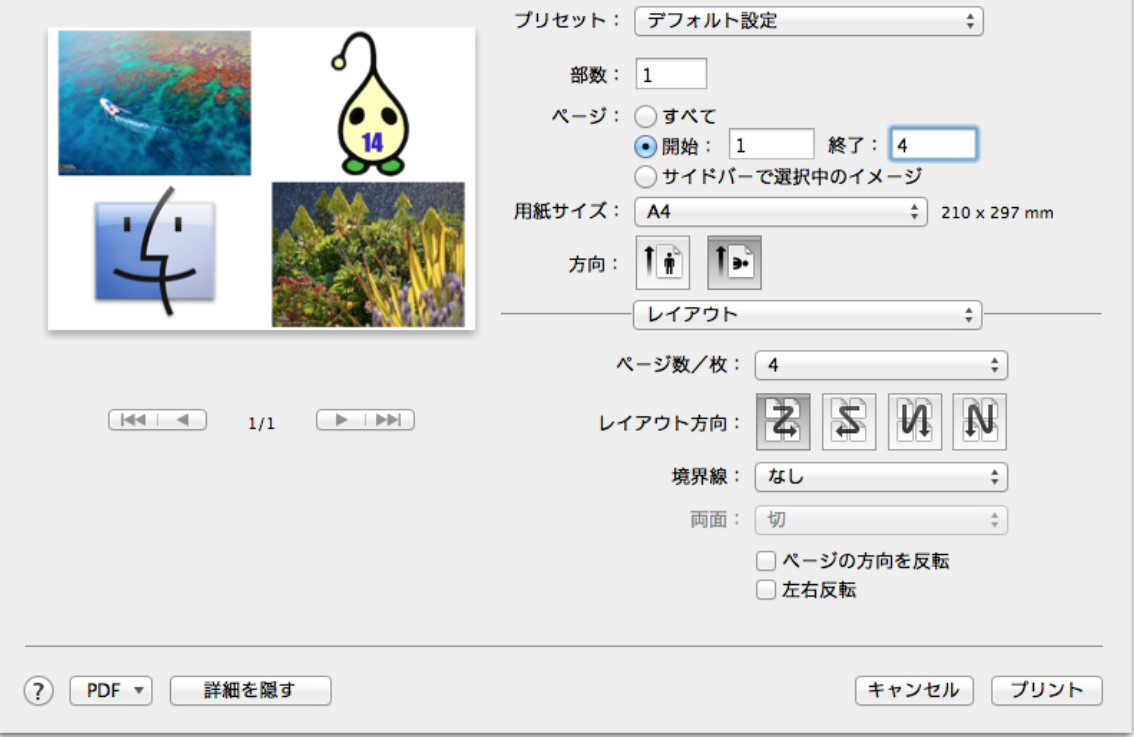Choose reversed Z right-to-left layout direction
1134x737 pixels.
pos(849,422)
